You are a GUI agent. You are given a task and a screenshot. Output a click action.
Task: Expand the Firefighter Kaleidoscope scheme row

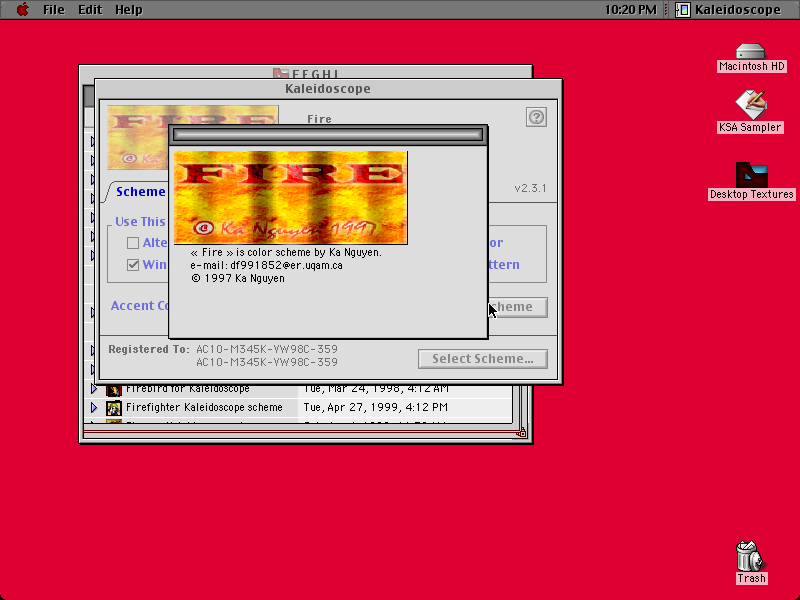[x=94, y=407]
